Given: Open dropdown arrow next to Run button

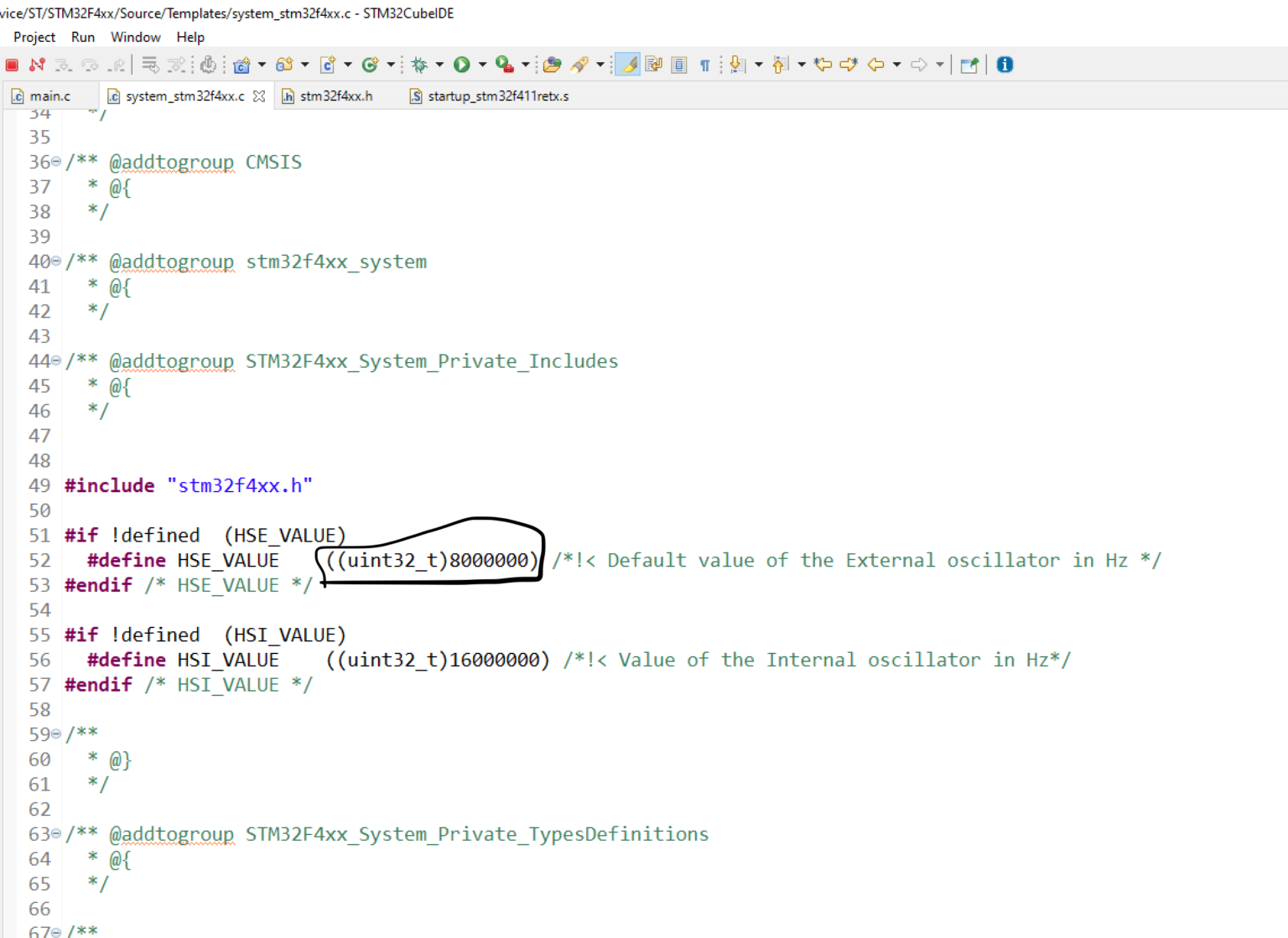Looking at the screenshot, I should click(482, 65).
